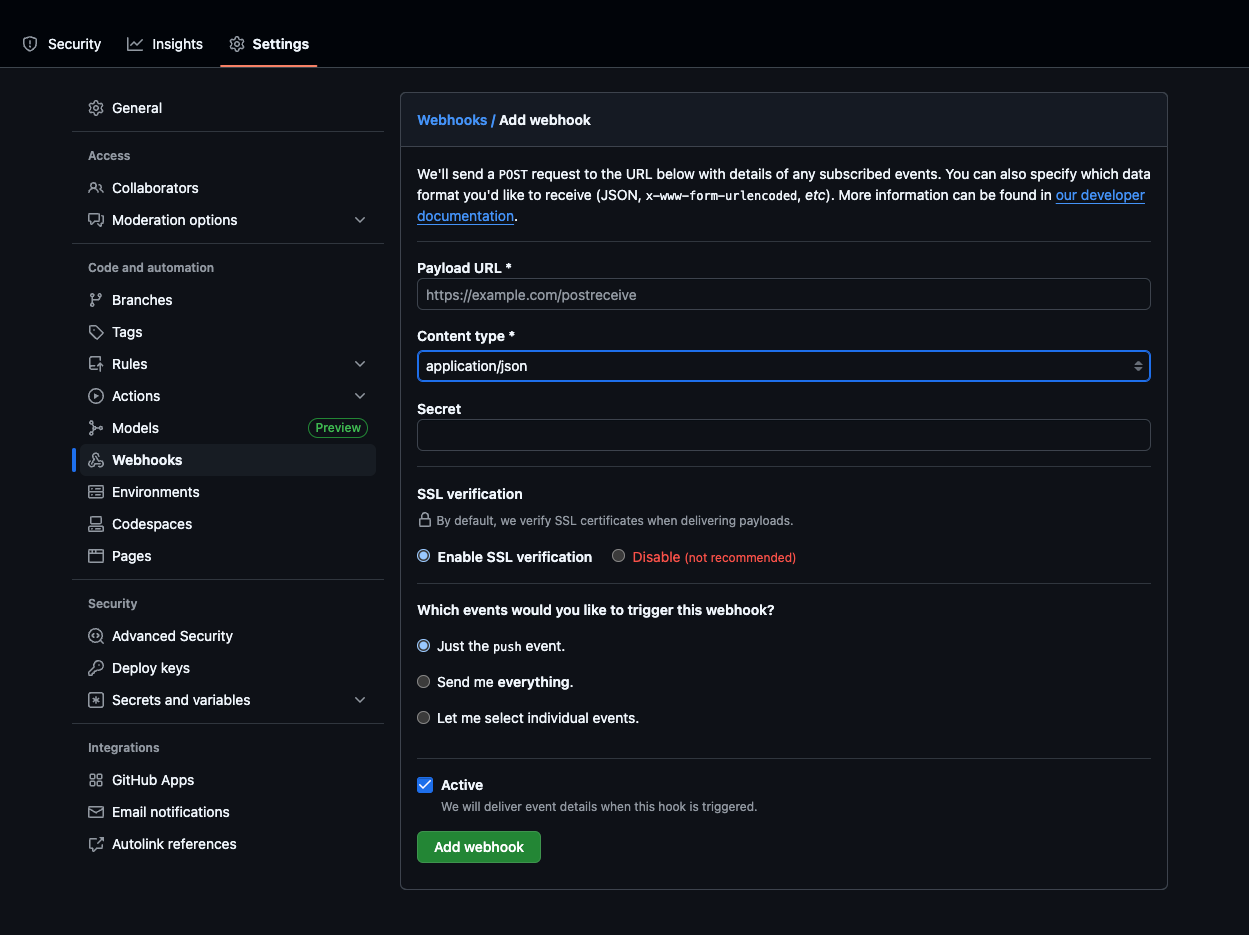Expand the Actions section chevron
This screenshot has width=1249, height=935.
[360, 396]
